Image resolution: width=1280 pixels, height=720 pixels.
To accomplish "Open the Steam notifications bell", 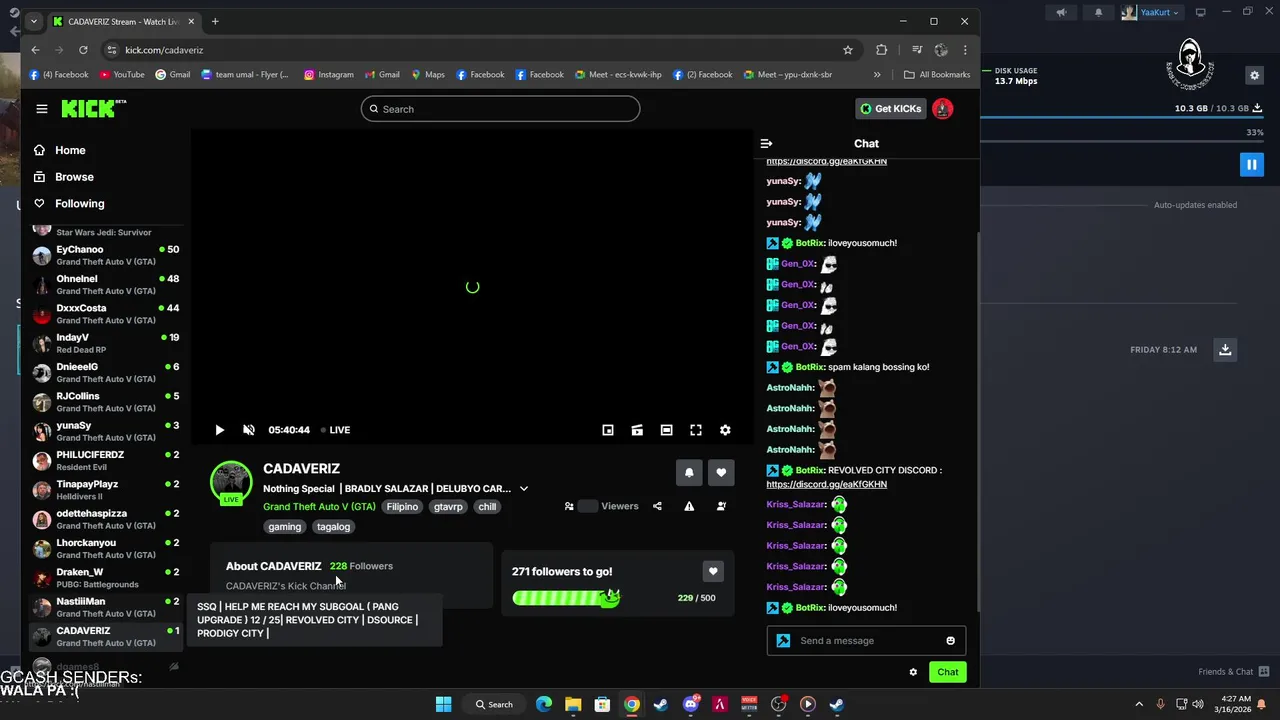I will pos(1099,12).
